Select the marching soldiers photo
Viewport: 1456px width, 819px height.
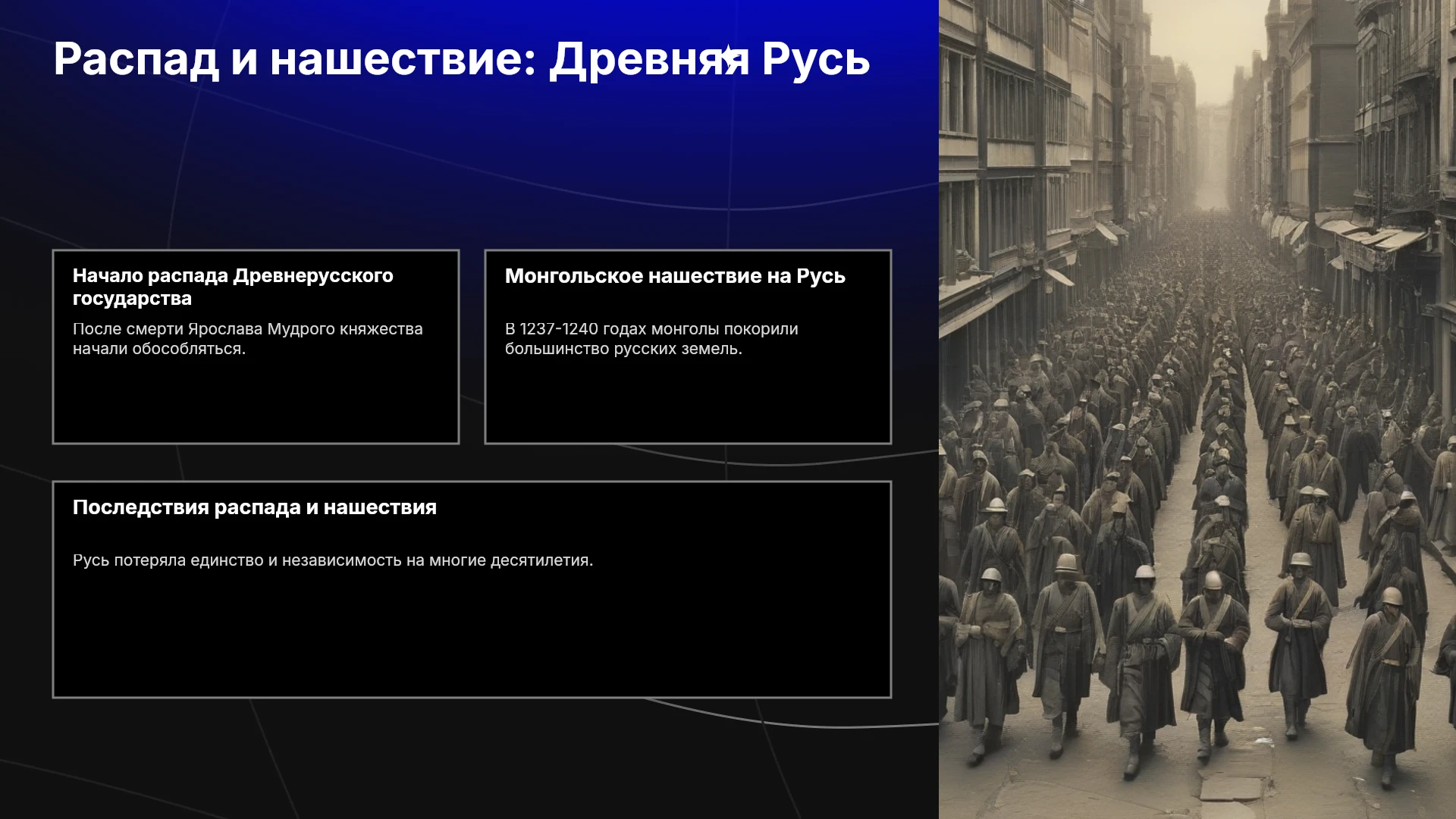[x=1197, y=409]
